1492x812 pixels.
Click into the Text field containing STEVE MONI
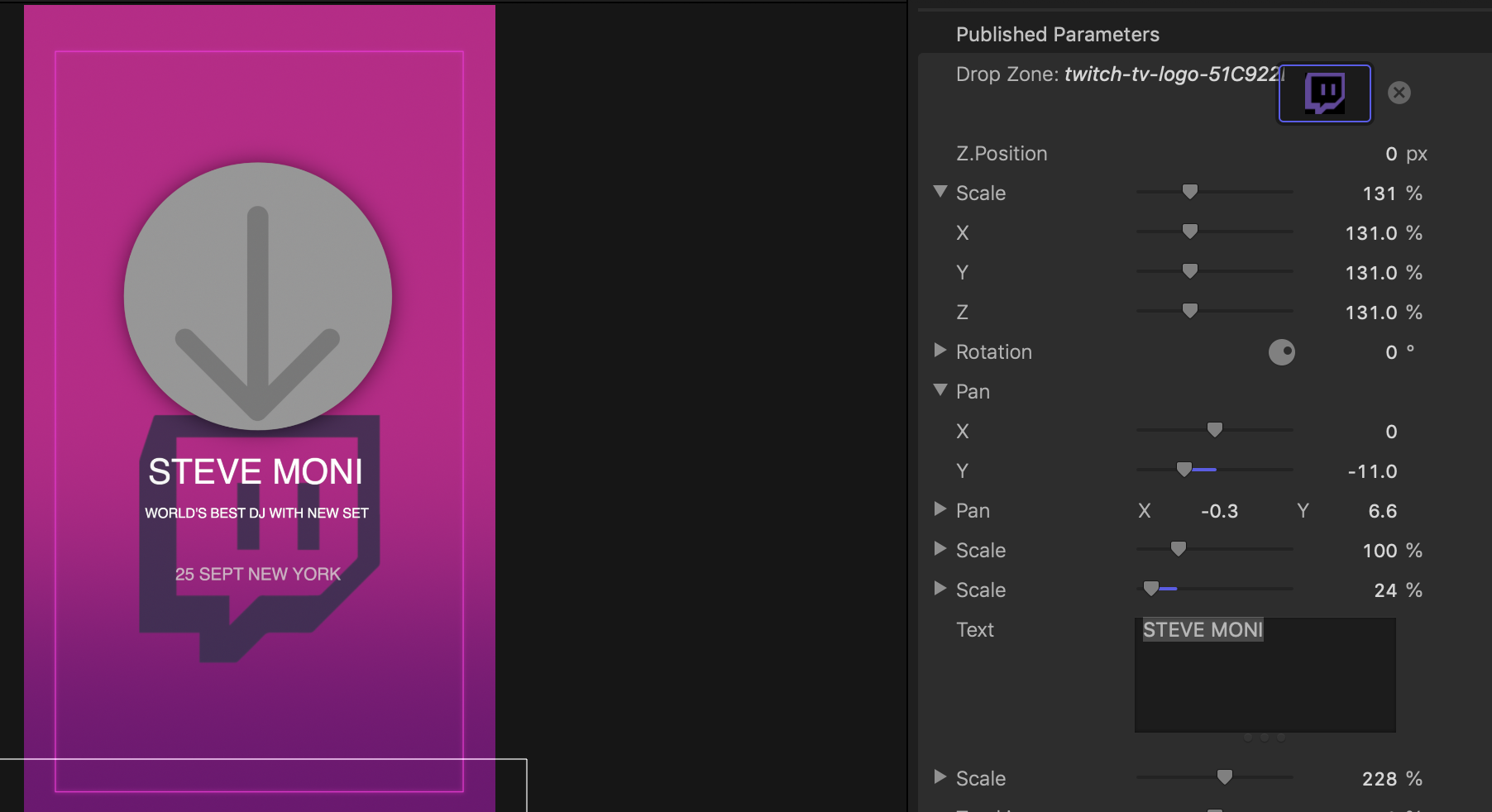coord(1265,675)
